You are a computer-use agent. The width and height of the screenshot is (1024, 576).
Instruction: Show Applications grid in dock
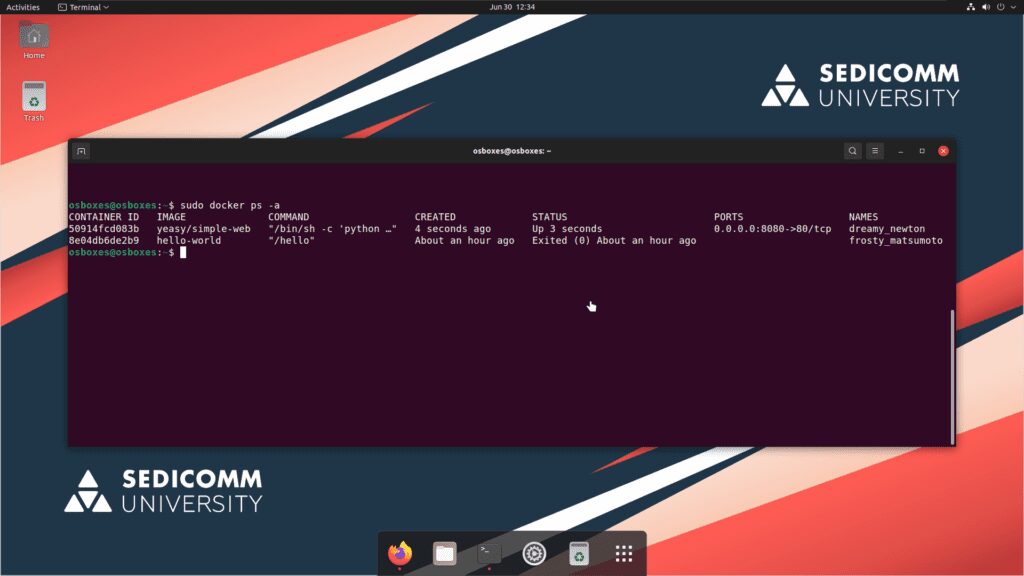pos(624,553)
